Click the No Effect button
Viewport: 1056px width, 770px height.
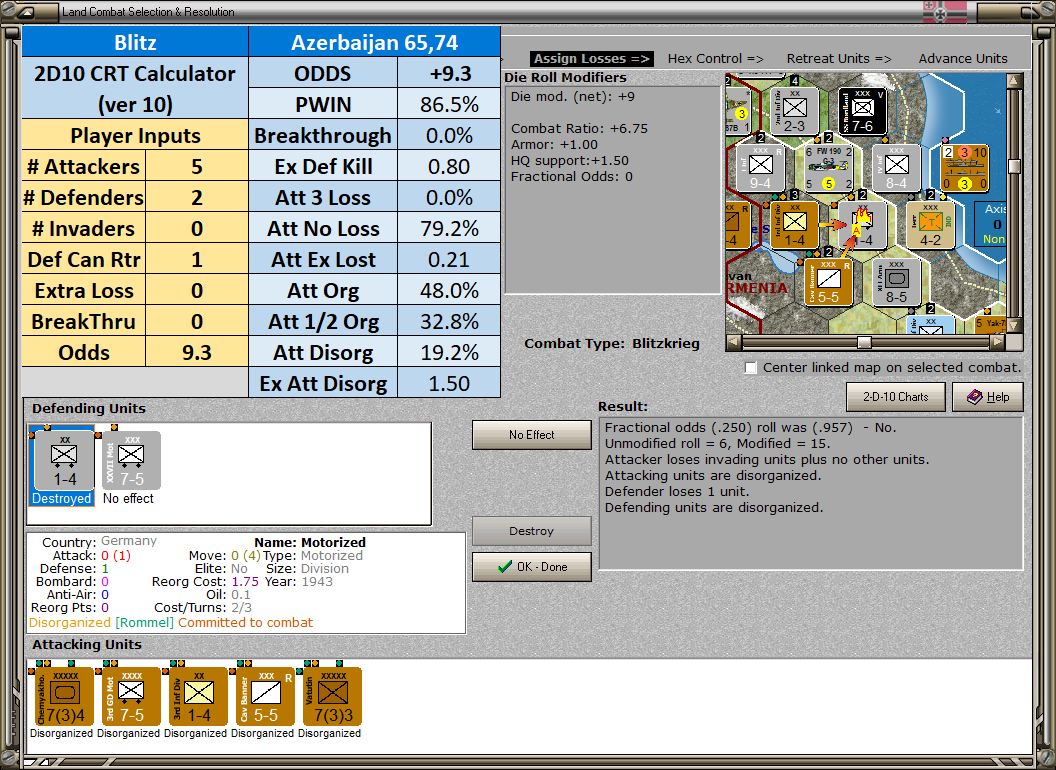tap(531, 435)
